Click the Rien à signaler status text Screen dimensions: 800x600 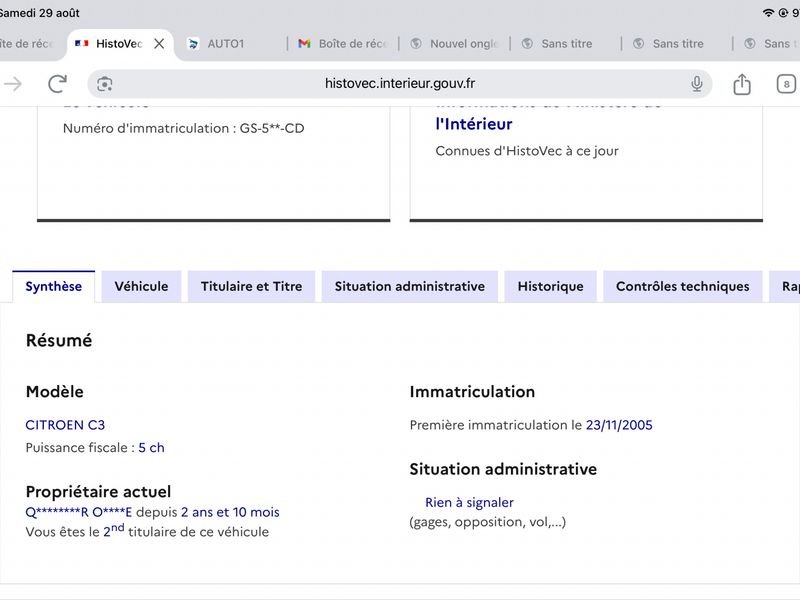pyautogui.click(x=469, y=503)
